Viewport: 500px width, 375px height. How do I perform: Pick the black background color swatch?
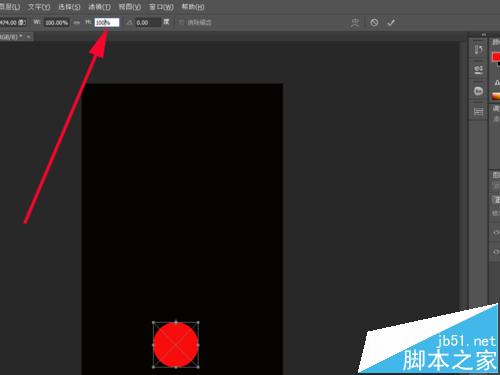pos(499,64)
